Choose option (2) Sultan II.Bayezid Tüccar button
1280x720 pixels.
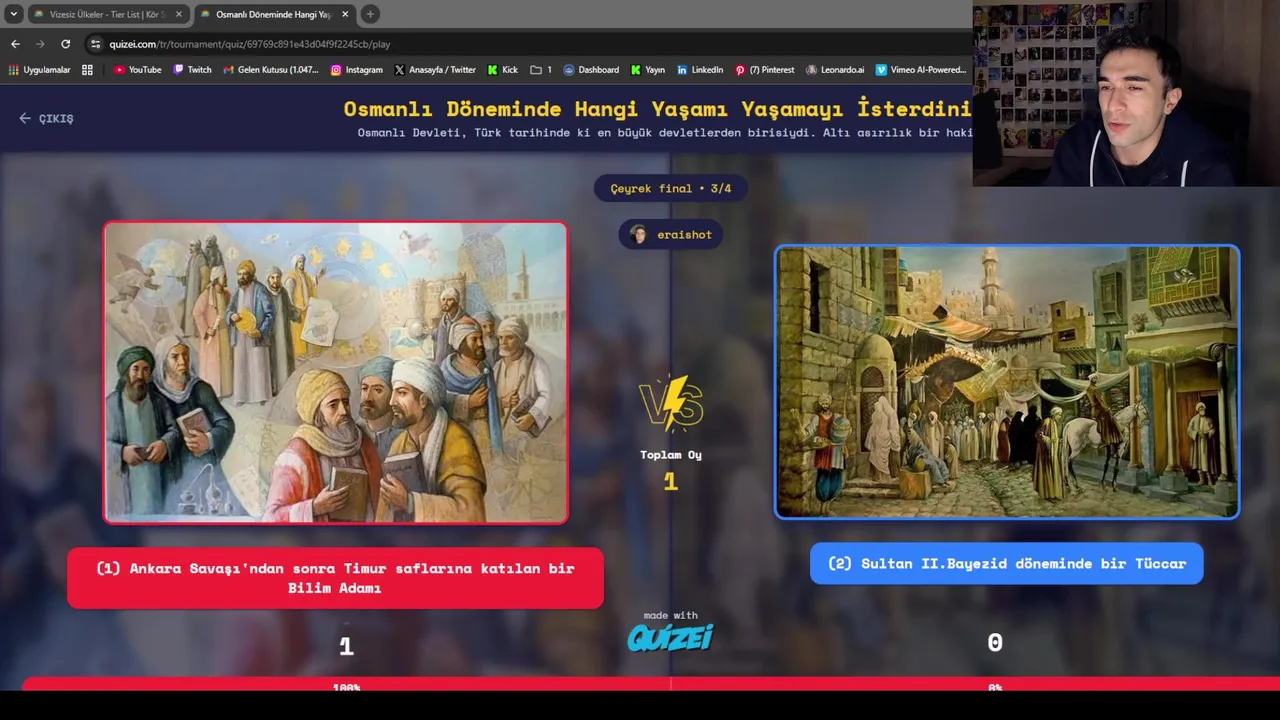coord(1006,564)
